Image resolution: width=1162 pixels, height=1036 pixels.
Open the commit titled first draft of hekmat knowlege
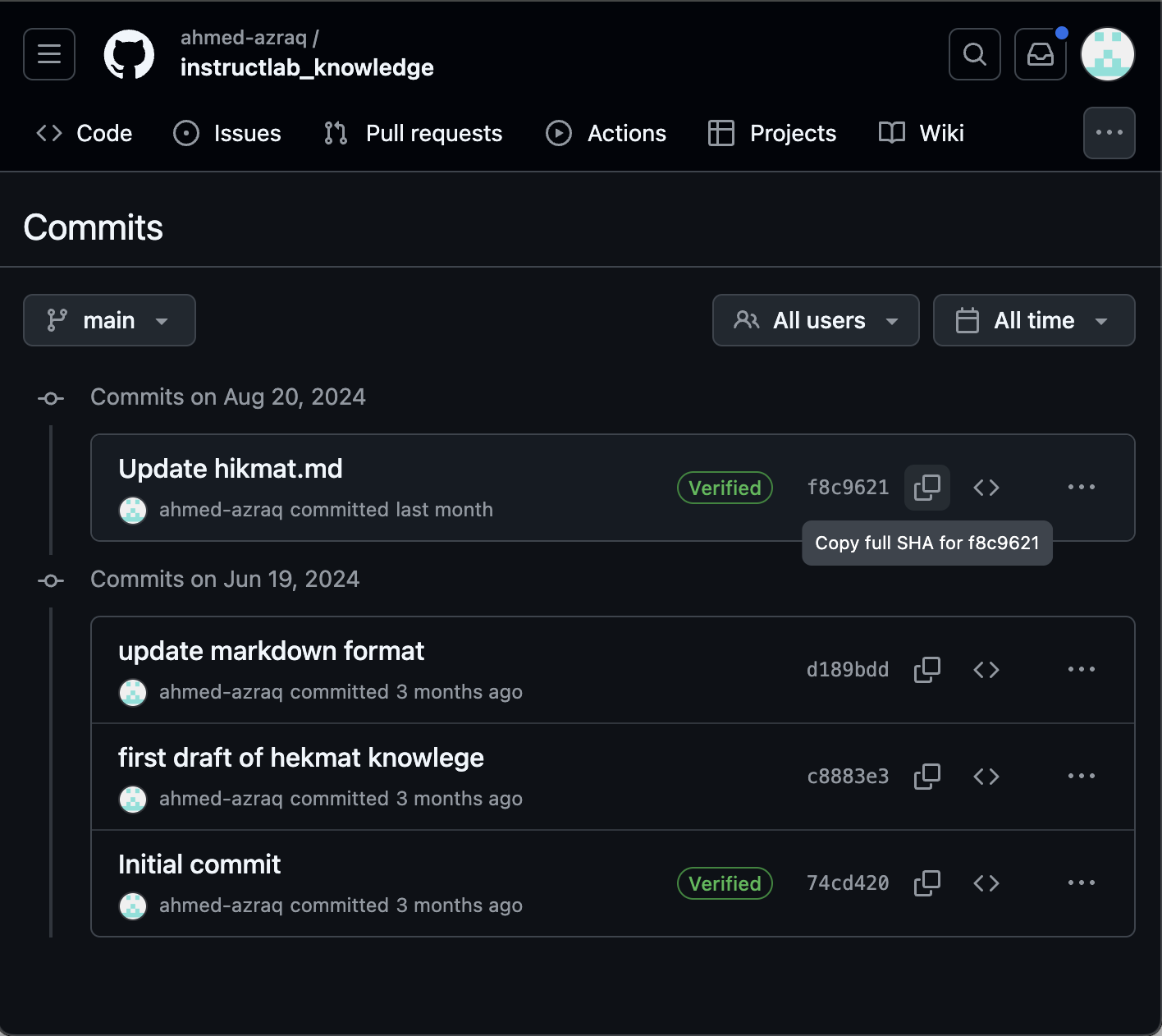coord(300,758)
